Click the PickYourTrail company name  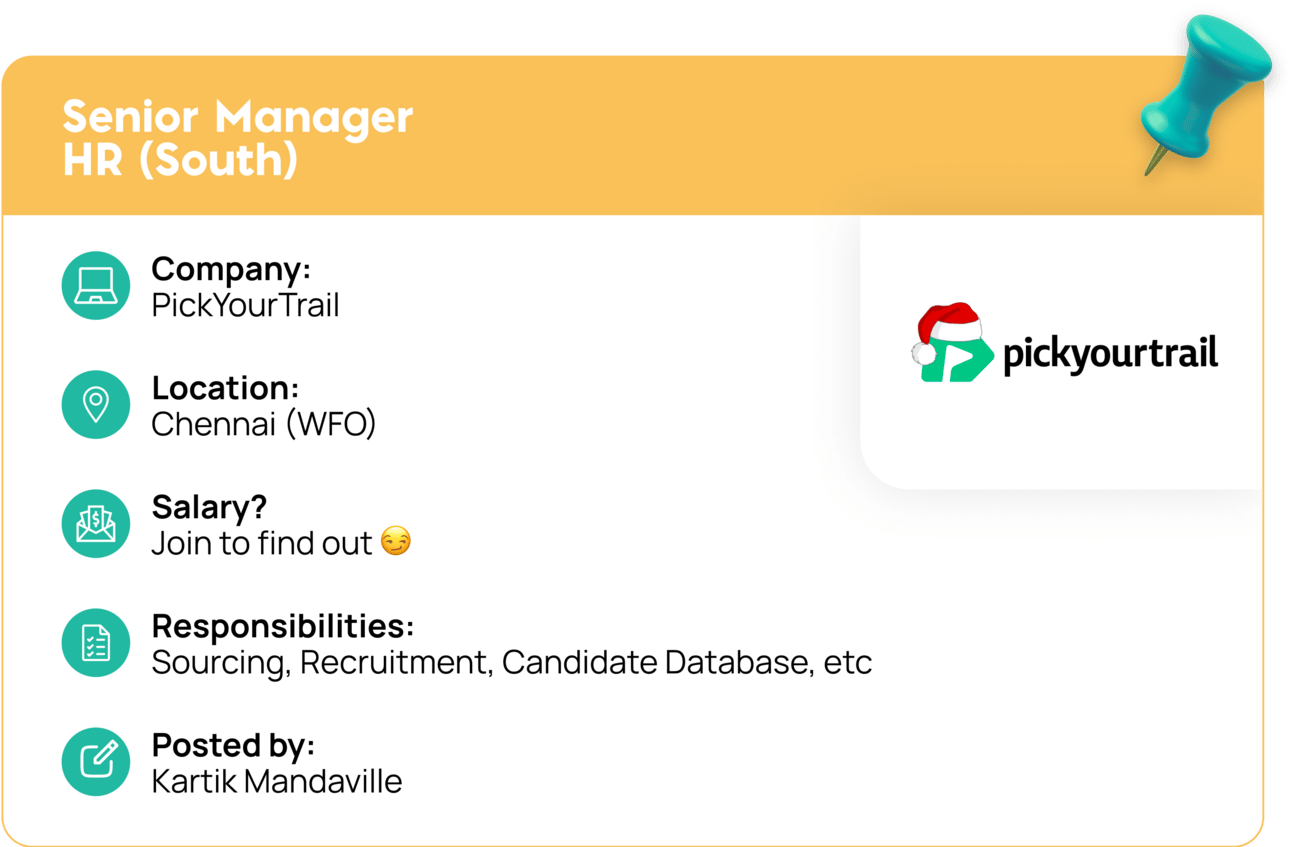(x=245, y=305)
